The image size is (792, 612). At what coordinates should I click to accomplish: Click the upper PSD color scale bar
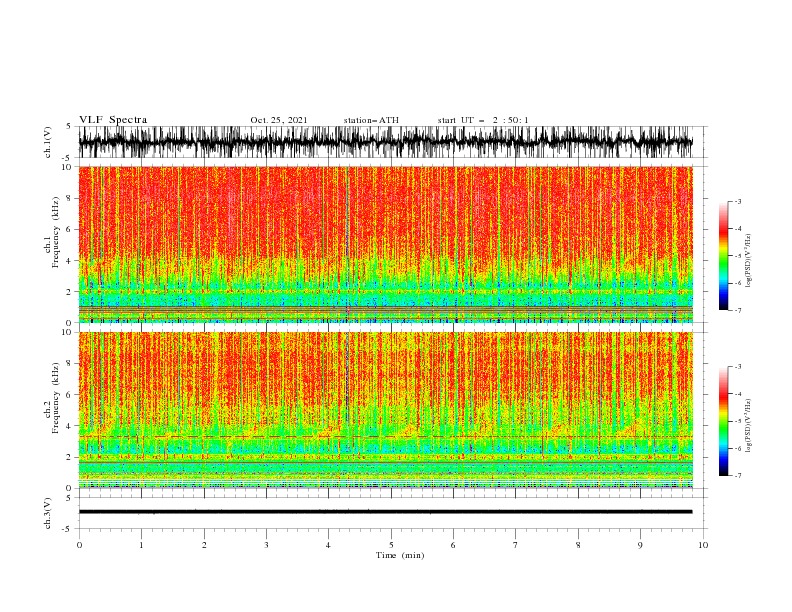click(x=723, y=255)
